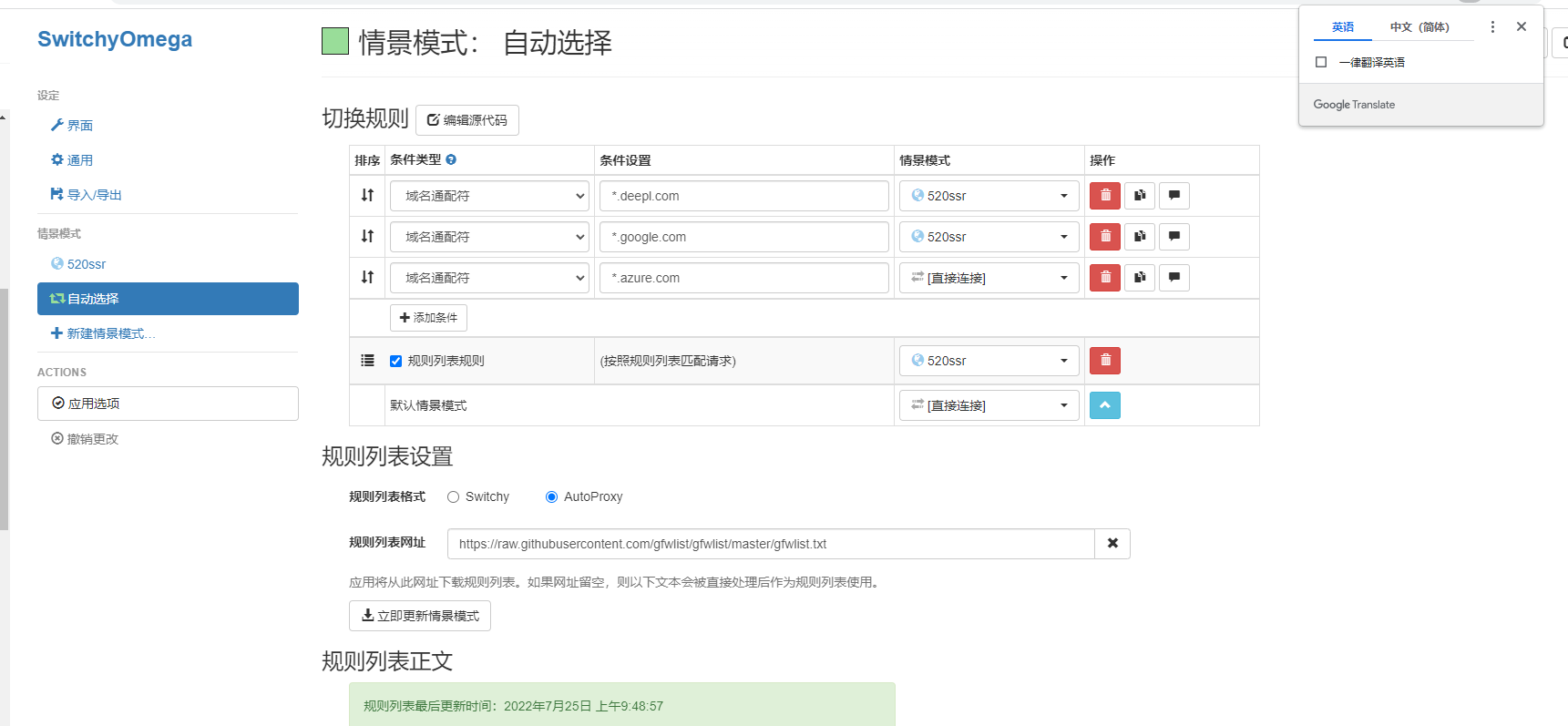Edit the *.azure.com condition field
The width and height of the screenshot is (1568, 726).
744,278
